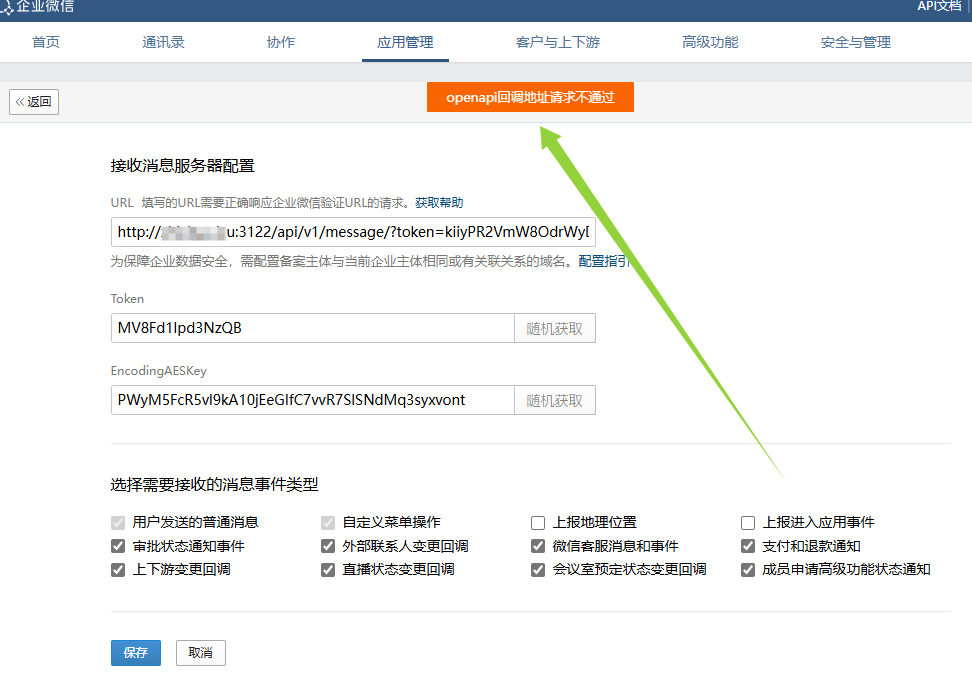This screenshot has width=972, height=682.
Task: Uncheck 外部联系人变更回调
Action: 328,546
